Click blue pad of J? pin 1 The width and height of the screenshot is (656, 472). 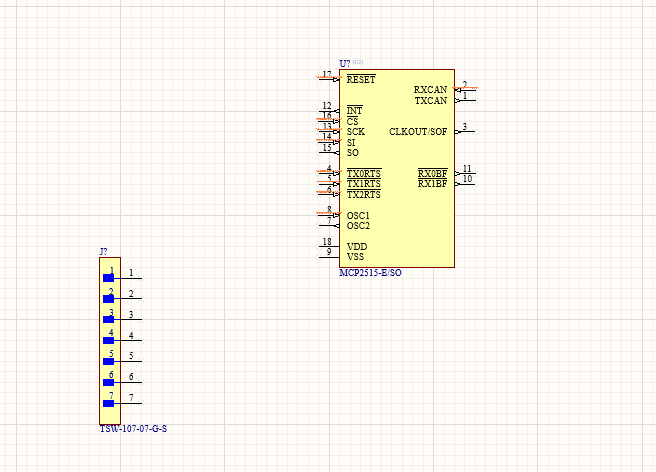coord(108,278)
